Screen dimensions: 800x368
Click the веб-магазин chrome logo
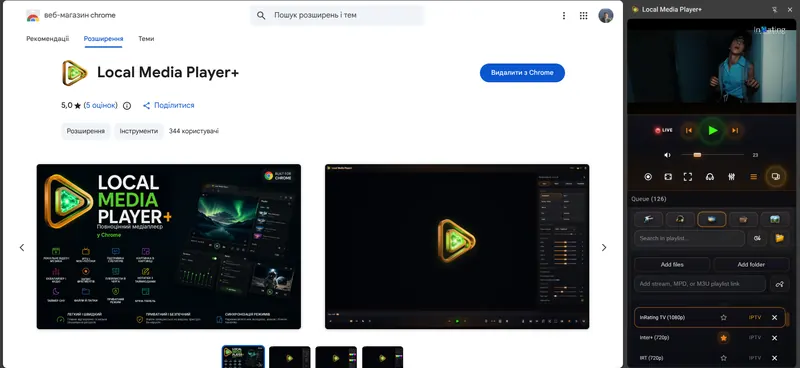click(71, 15)
